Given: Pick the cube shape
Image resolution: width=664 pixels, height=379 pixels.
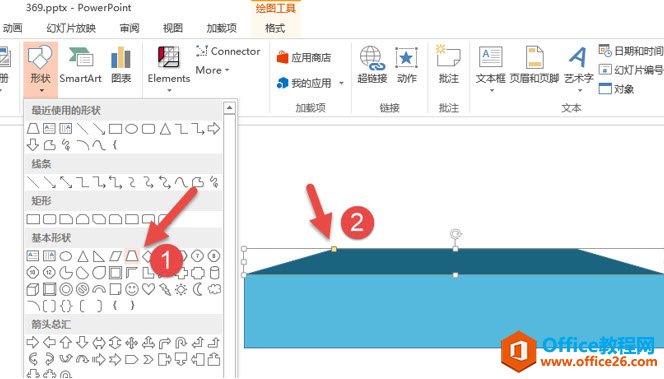Looking at the screenshot, I should 33,290.
